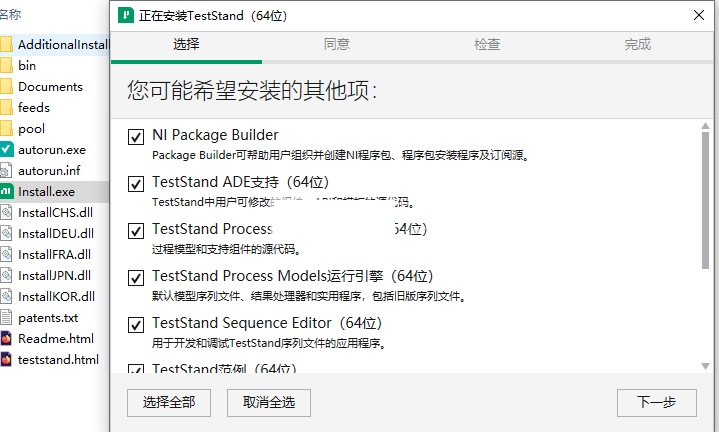Click the AdditionalInstall folder icon

tap(6, 44)
